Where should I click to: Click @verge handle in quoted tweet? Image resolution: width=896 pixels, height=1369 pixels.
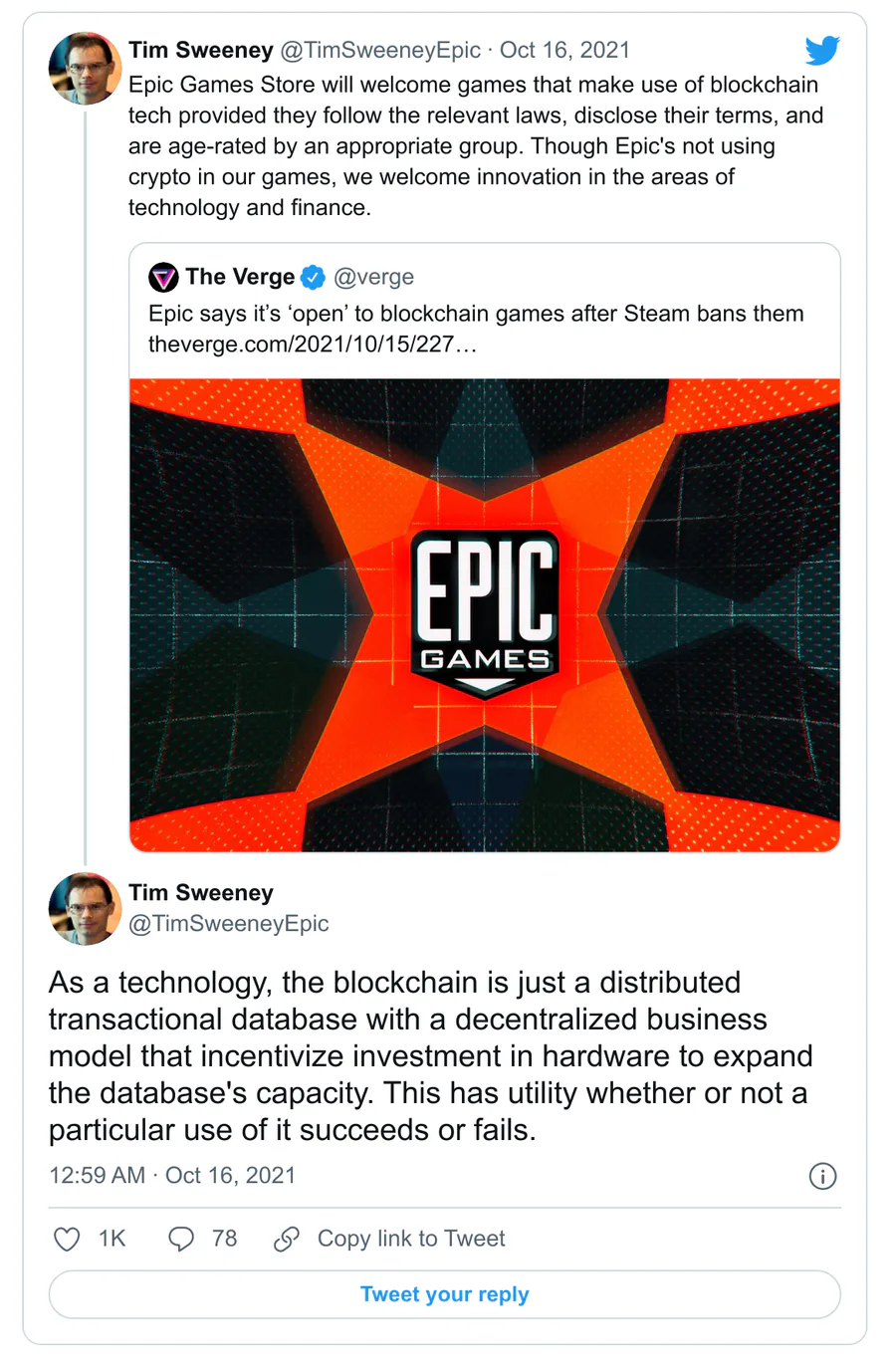click(x=373, y=277)
